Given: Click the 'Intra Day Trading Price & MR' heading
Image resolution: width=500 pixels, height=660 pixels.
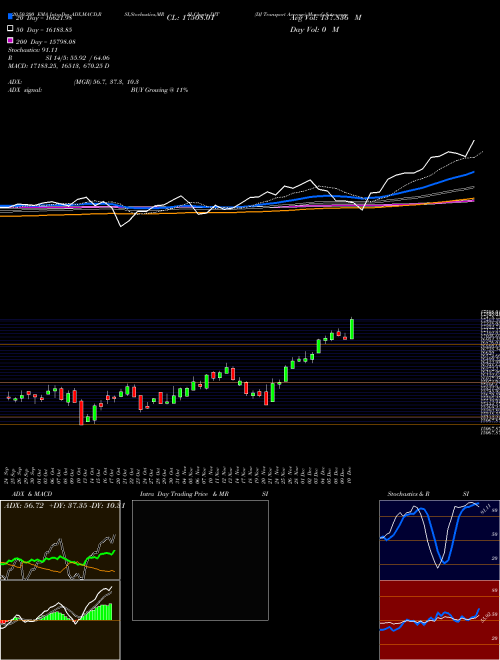Looking at the screenshot, I should click(x=184, y=494).
